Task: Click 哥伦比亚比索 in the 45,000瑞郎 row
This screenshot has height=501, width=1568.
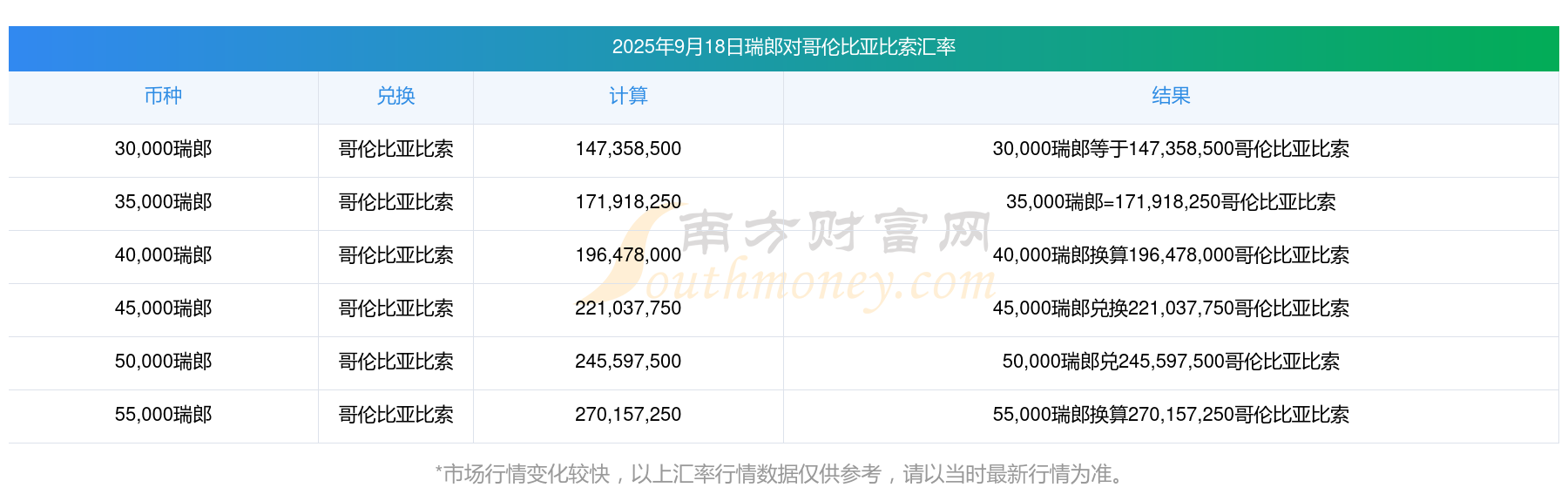Action: tap(395, 308)
